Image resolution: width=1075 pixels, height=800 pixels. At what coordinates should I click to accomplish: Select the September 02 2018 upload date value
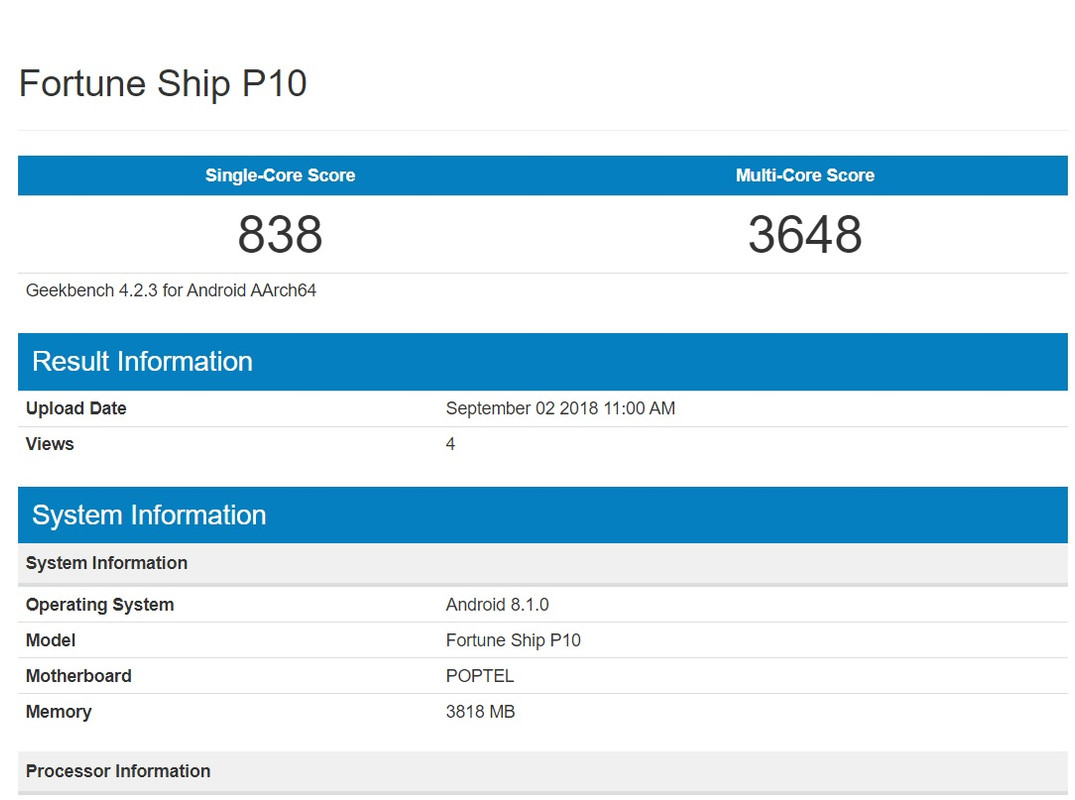[560, 408]
